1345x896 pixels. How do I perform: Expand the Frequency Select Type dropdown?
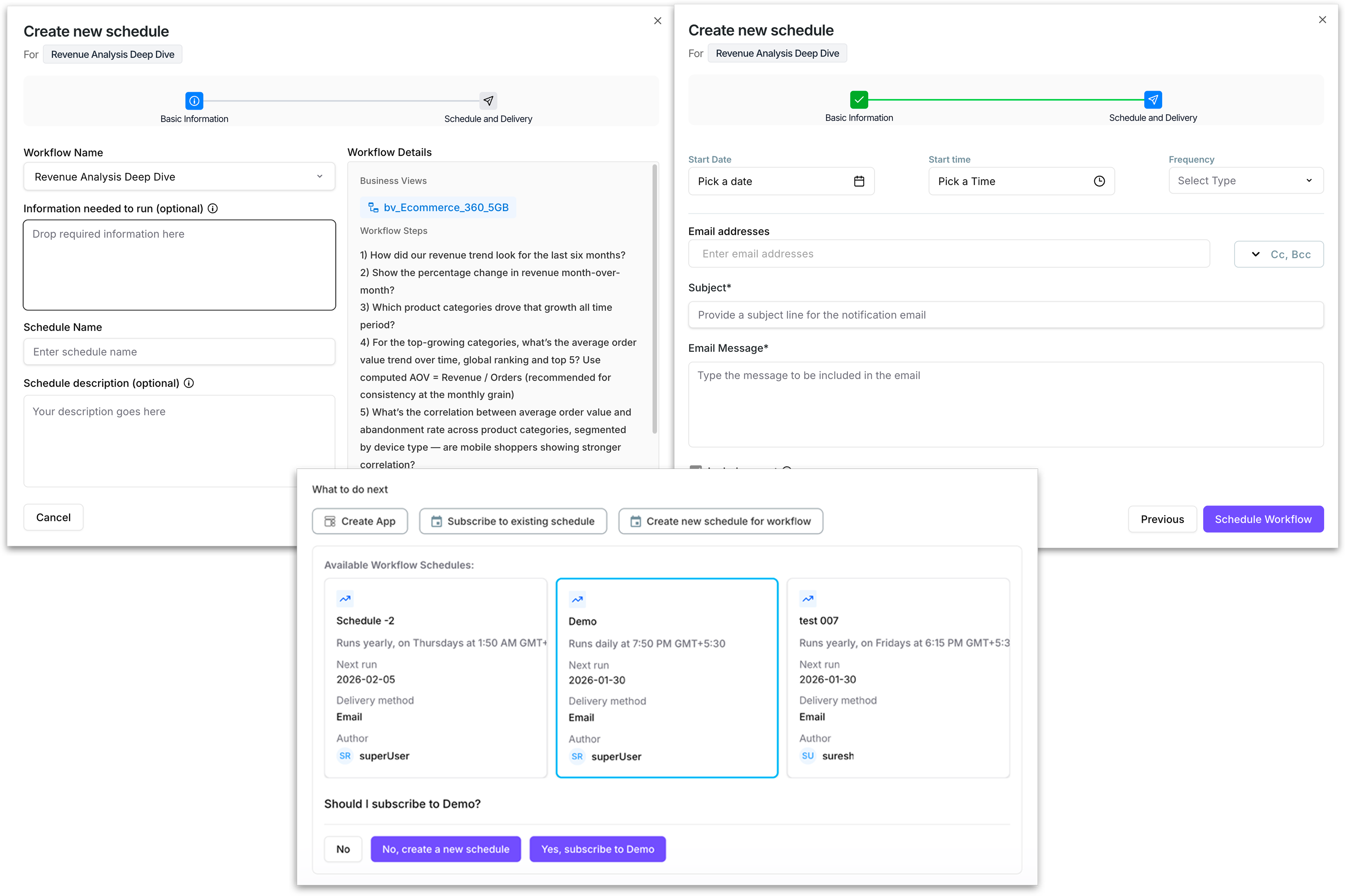[x=1246, y=181]
